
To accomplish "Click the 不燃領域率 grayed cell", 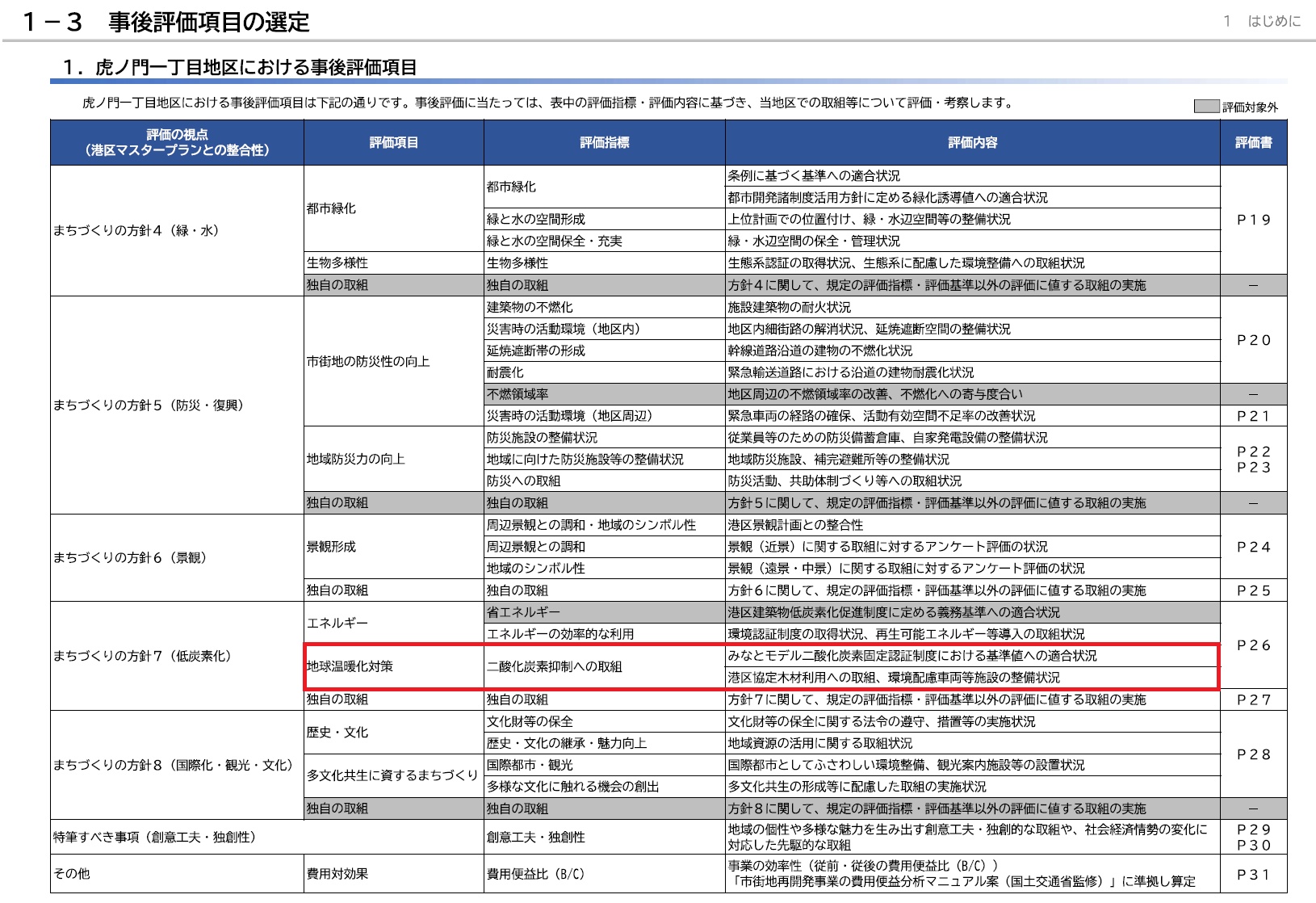I will click(x=605, y=394).
